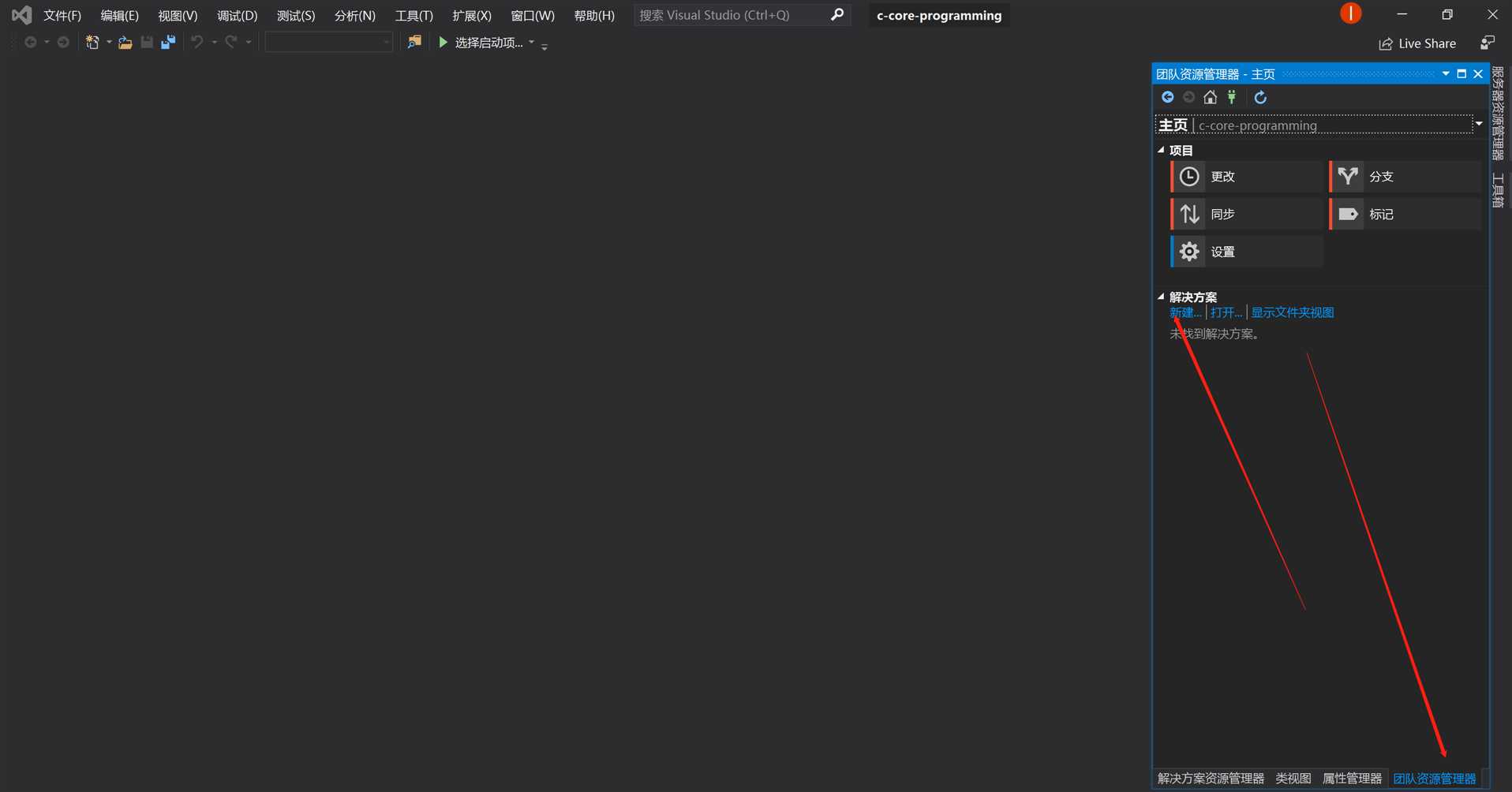
Task: Open the Team Explorer window position dropdown
Action: [1446, 73]
